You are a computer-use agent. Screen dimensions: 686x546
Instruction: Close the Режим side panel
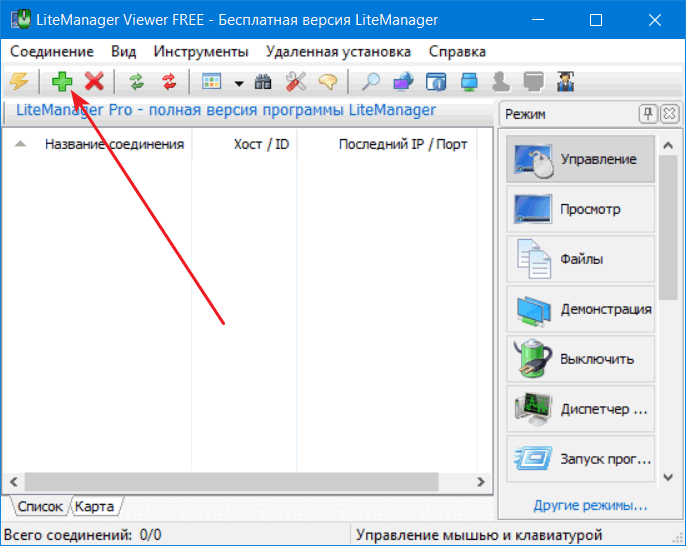pos(669,114)
